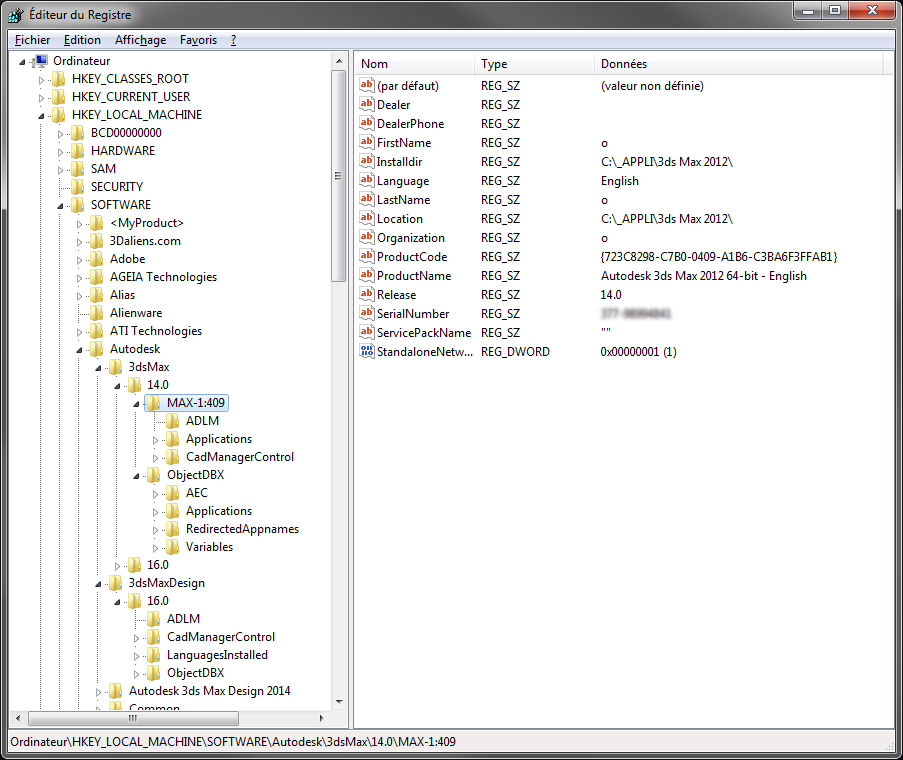Viewport: 903px width, 760px height.
Task: Click the HKEY_CLASSES_ROOT folder icon
Action: click(x=59, y=79)
